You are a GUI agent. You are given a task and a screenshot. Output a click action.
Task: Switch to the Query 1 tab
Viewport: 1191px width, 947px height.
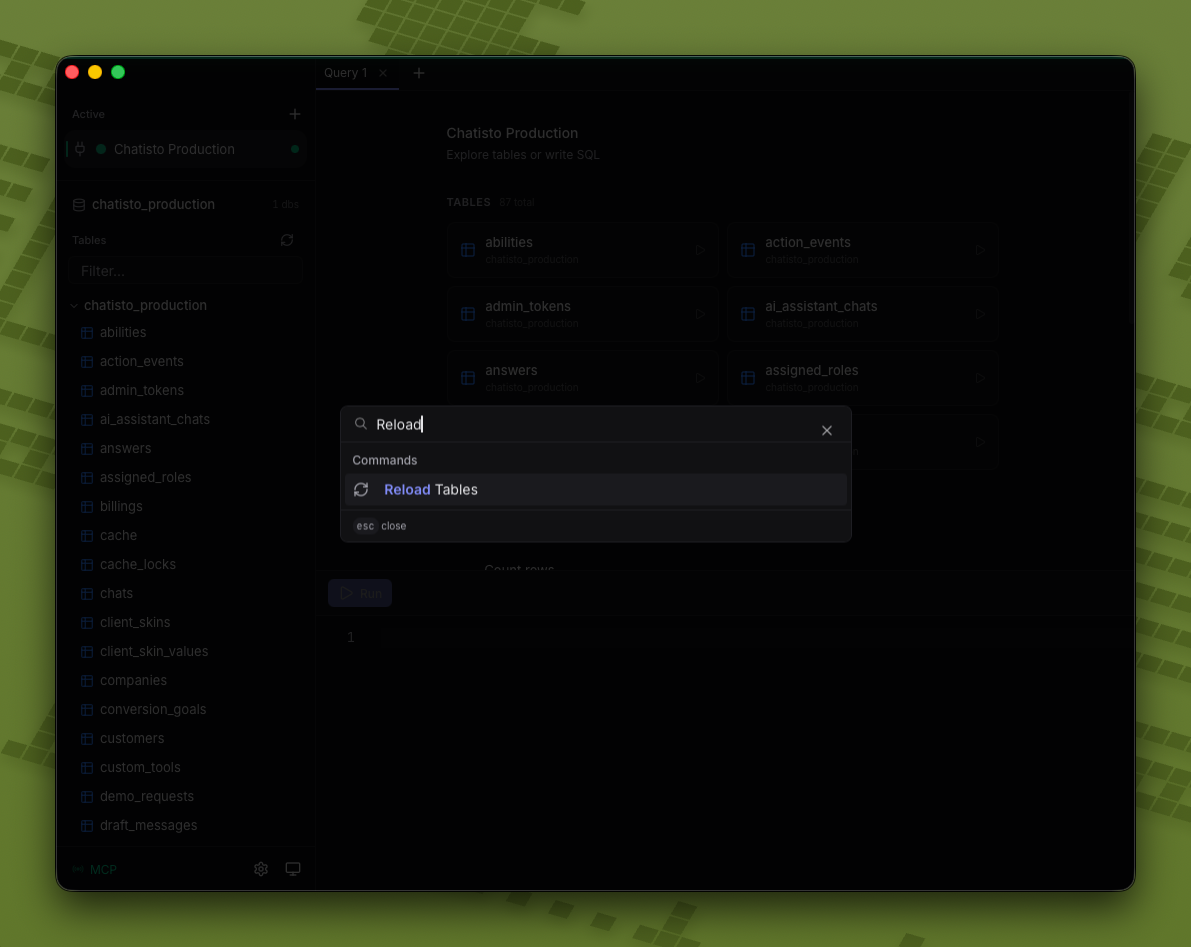(346, 73)
